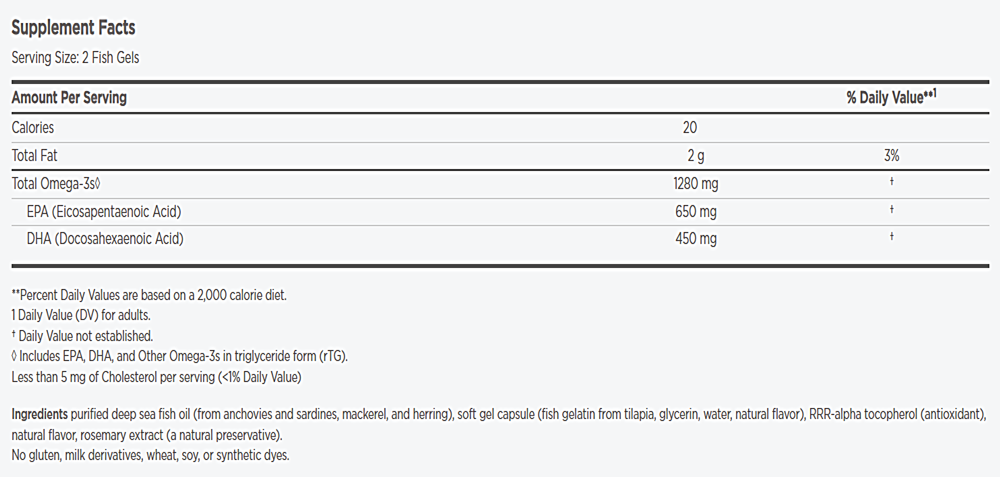Click the Serving Size: 2 Fish Gels text
Viewport: 1000px width, 477px height.
tap(75, 57)
